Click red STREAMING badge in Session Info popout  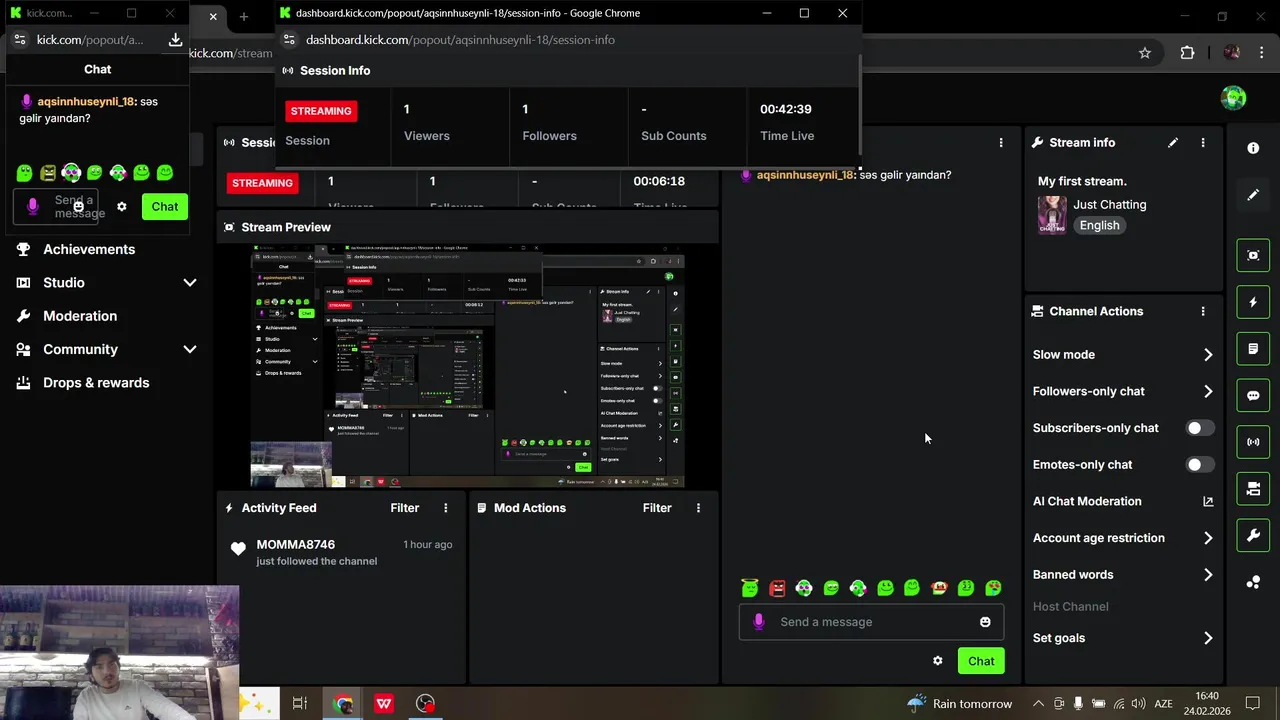tap(321, 111)
